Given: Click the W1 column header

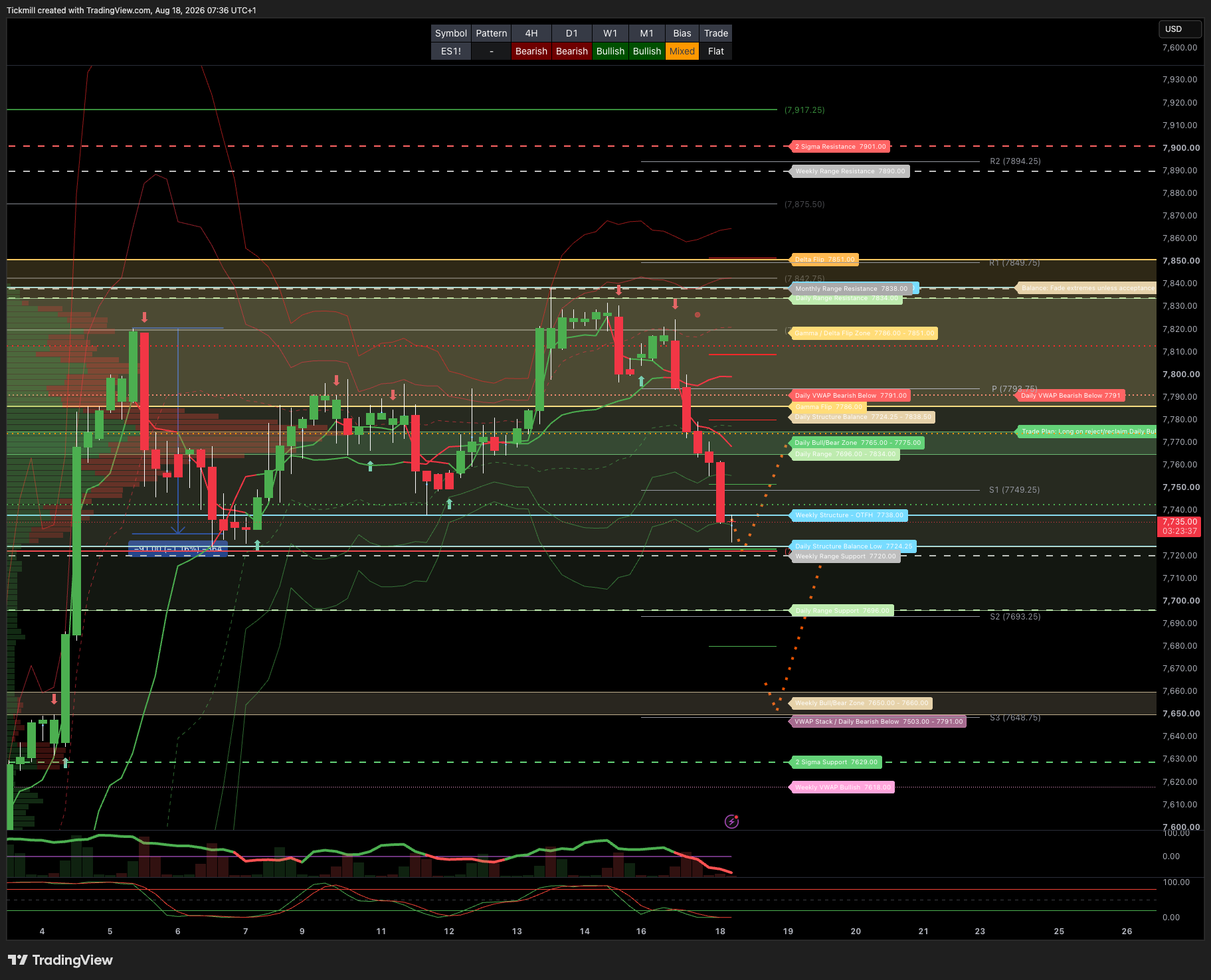Looking at the screenshot, I should [610, 33].
